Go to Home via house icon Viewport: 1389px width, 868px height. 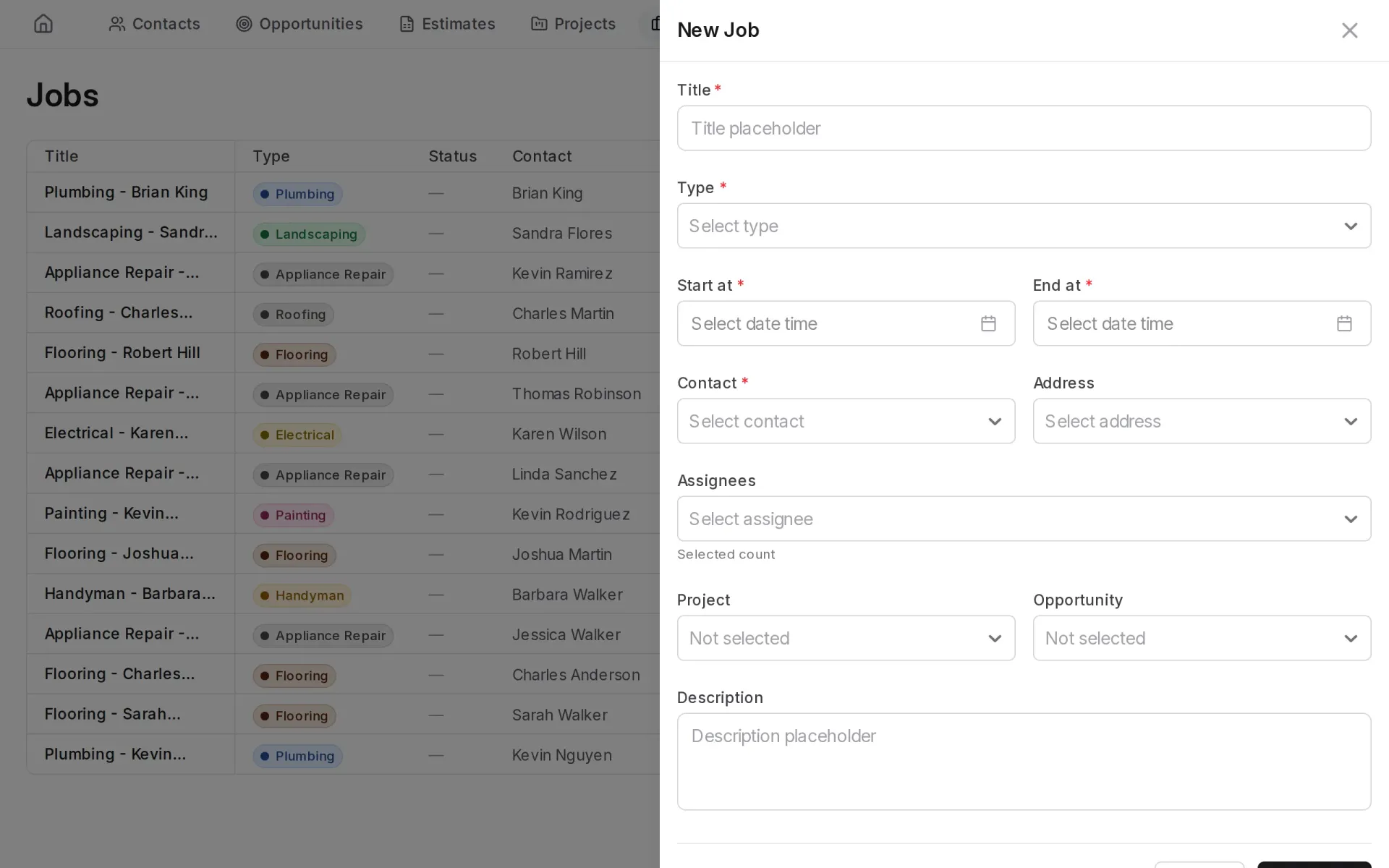point(43,24)
